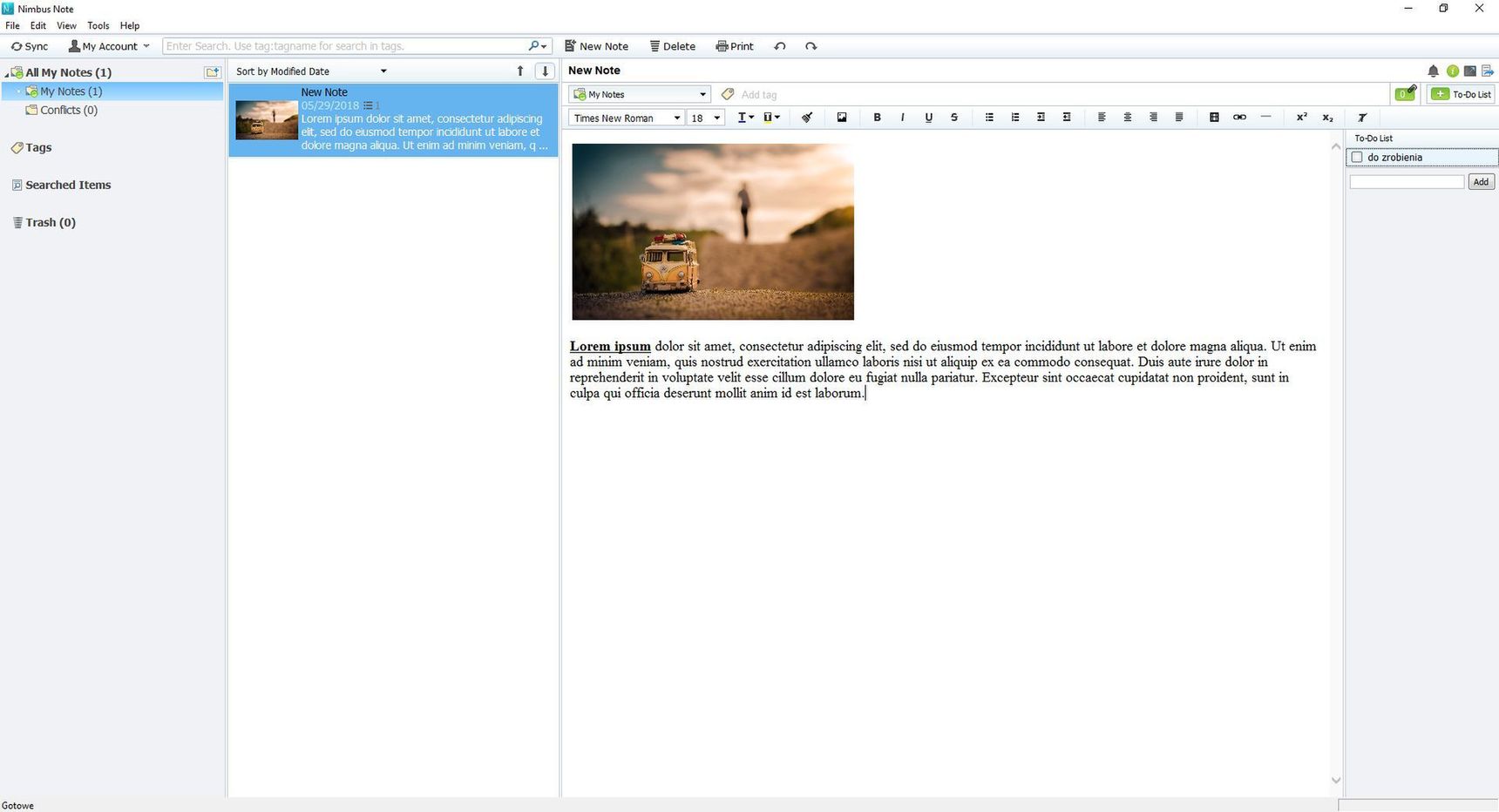1499x812 pixels.
Task: Click the Sync button
Action: [x=30, y=46]
